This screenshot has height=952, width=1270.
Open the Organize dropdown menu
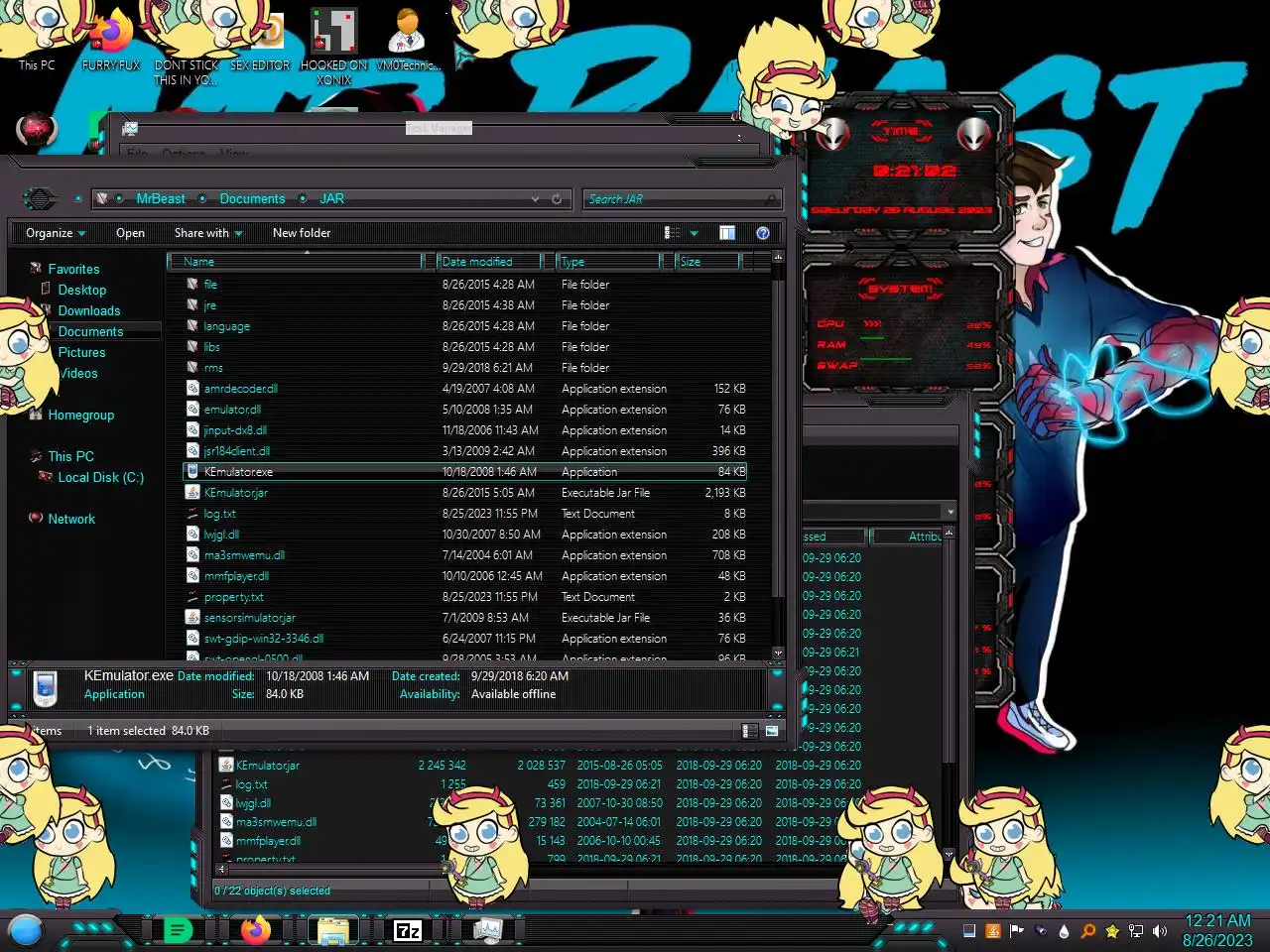pyautogui.click(x=56, y=233)
